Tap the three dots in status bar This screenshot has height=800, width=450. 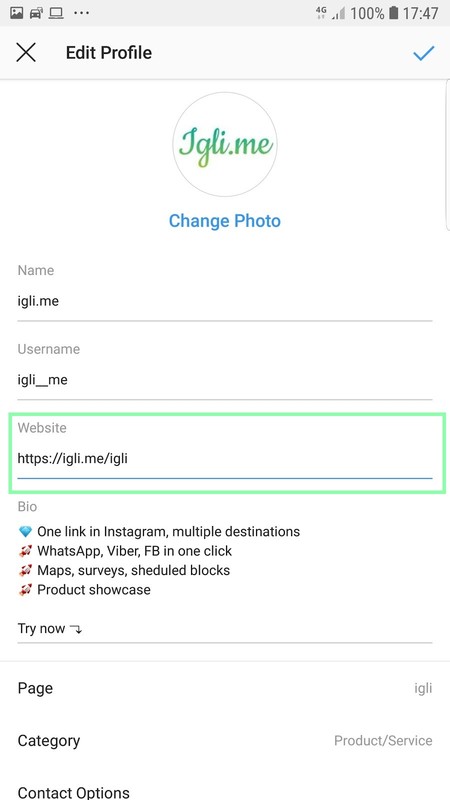(82, 13)
